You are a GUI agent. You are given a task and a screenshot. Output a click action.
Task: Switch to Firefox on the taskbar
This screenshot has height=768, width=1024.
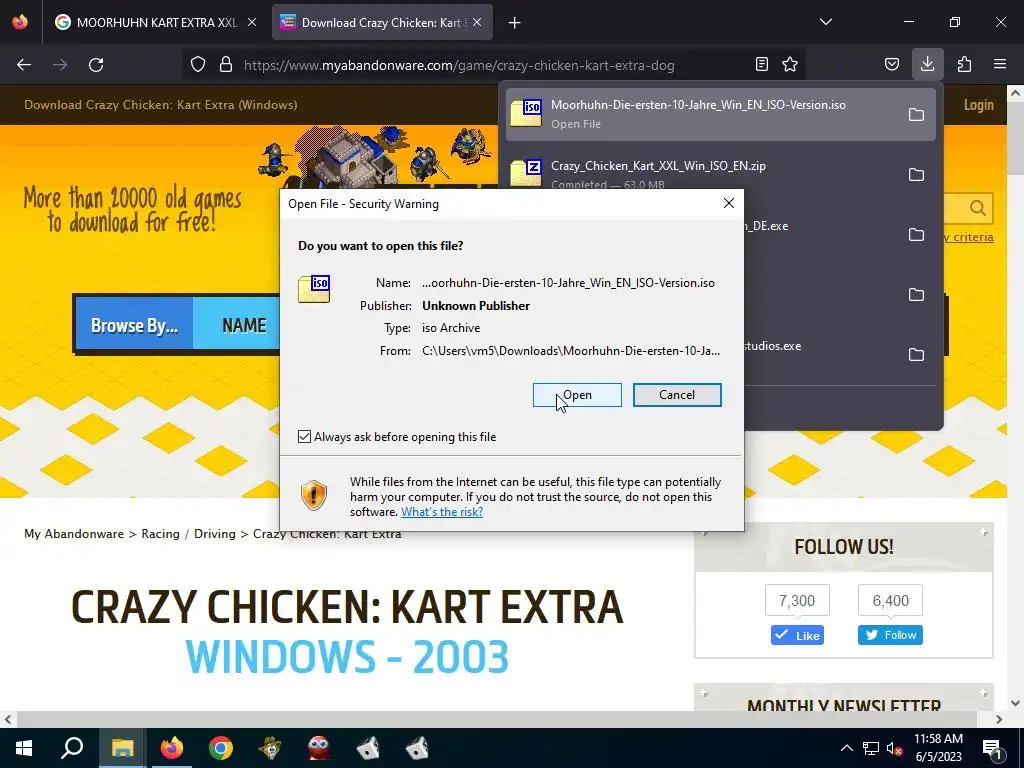pyautogui.click(x=172, y=748)
